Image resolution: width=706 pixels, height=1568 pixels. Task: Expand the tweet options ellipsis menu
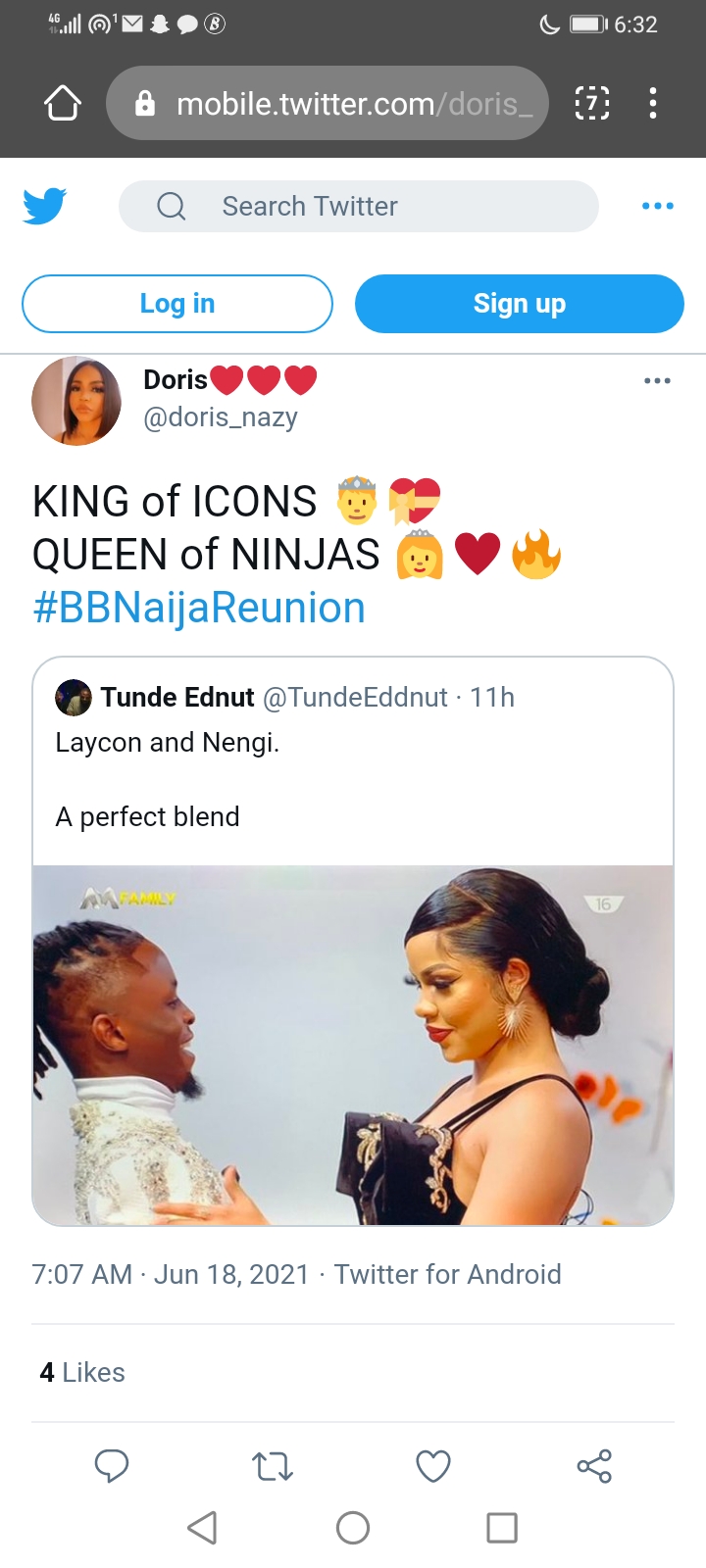[657, 380]
